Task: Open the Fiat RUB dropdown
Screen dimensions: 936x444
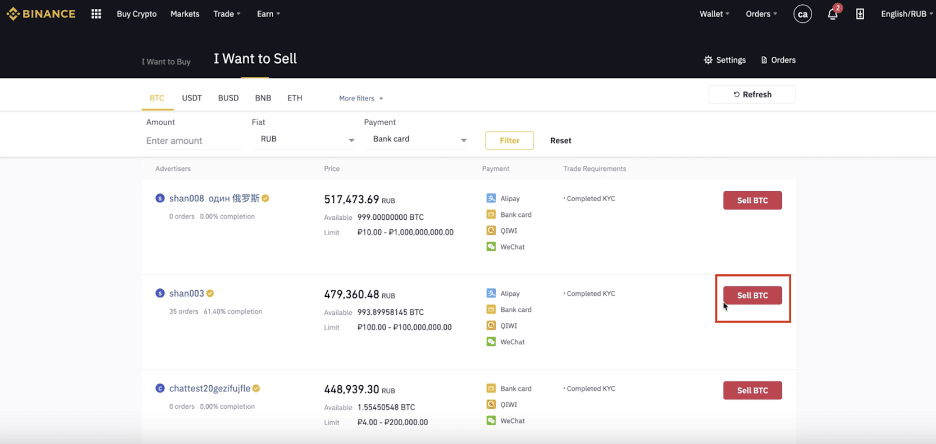Action: point(303,139)
